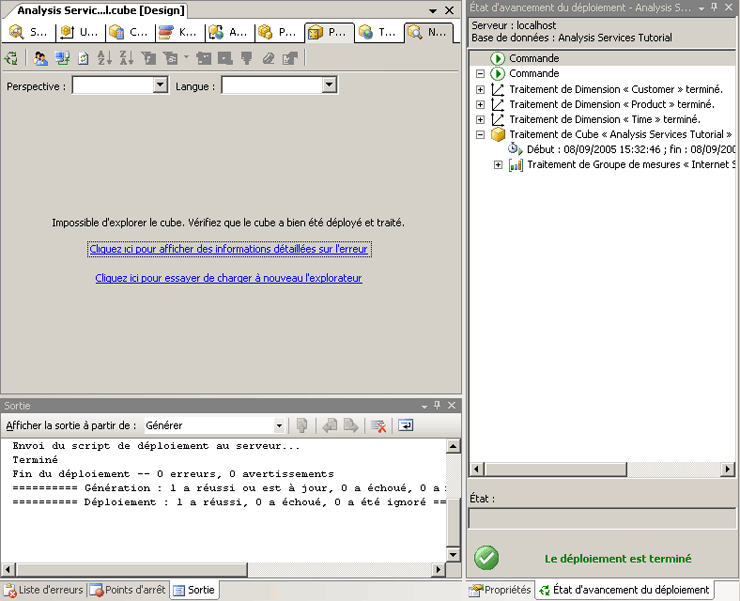Click the green deployment success checkmark icon
The width and height of the screenshot is (740, 601).
click(486, 558)
